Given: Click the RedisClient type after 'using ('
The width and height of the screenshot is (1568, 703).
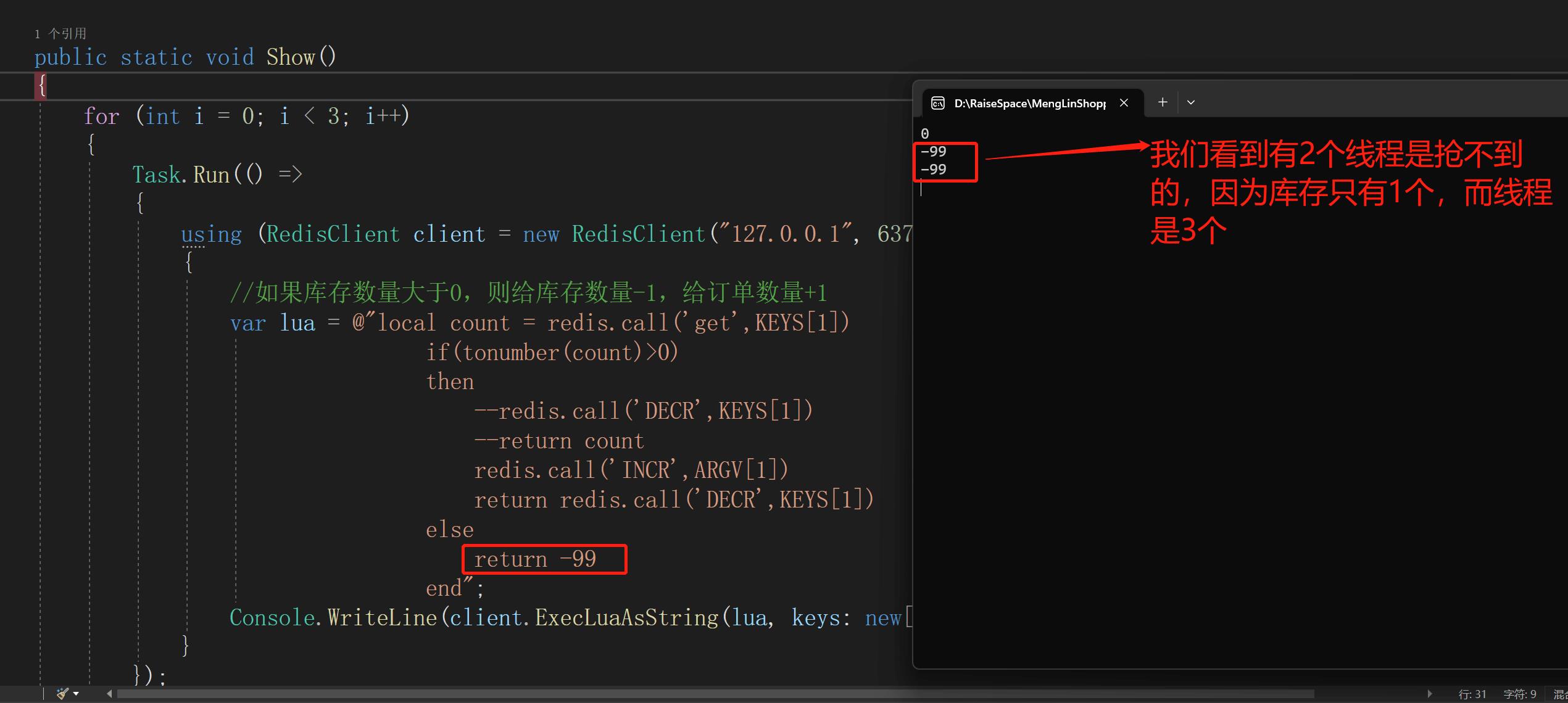Looking at the screenshot, I should 333,234.
